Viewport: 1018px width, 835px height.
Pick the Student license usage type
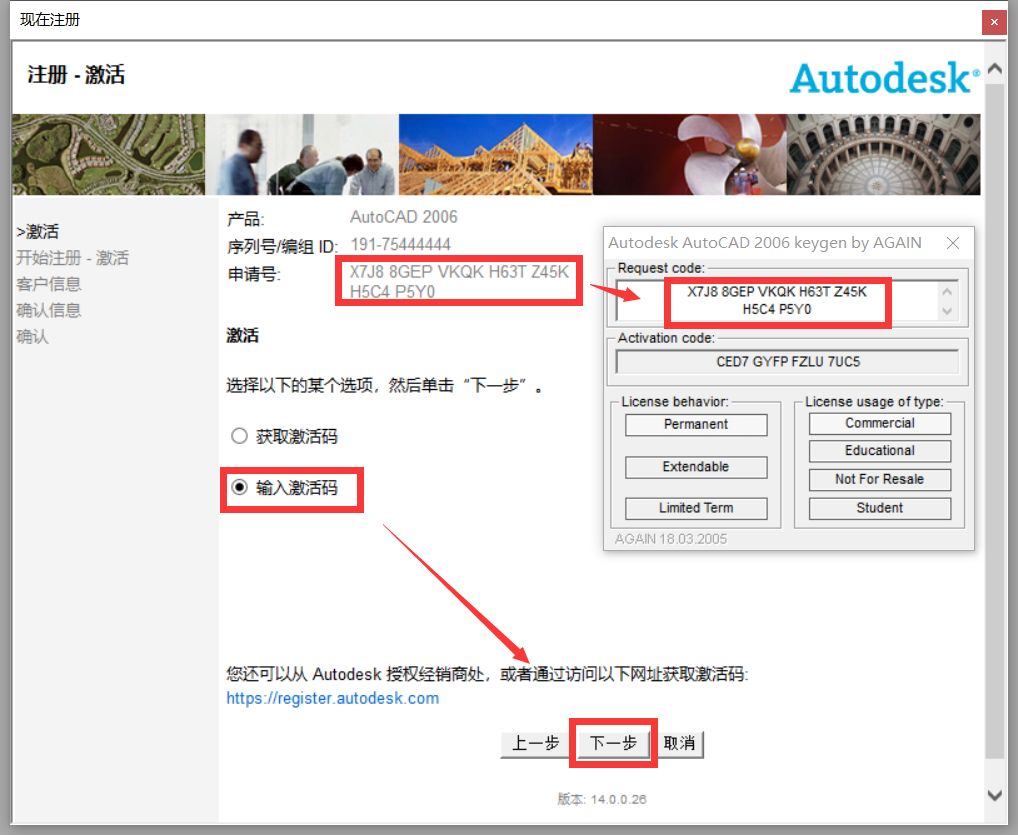click(x=880, y=508)
